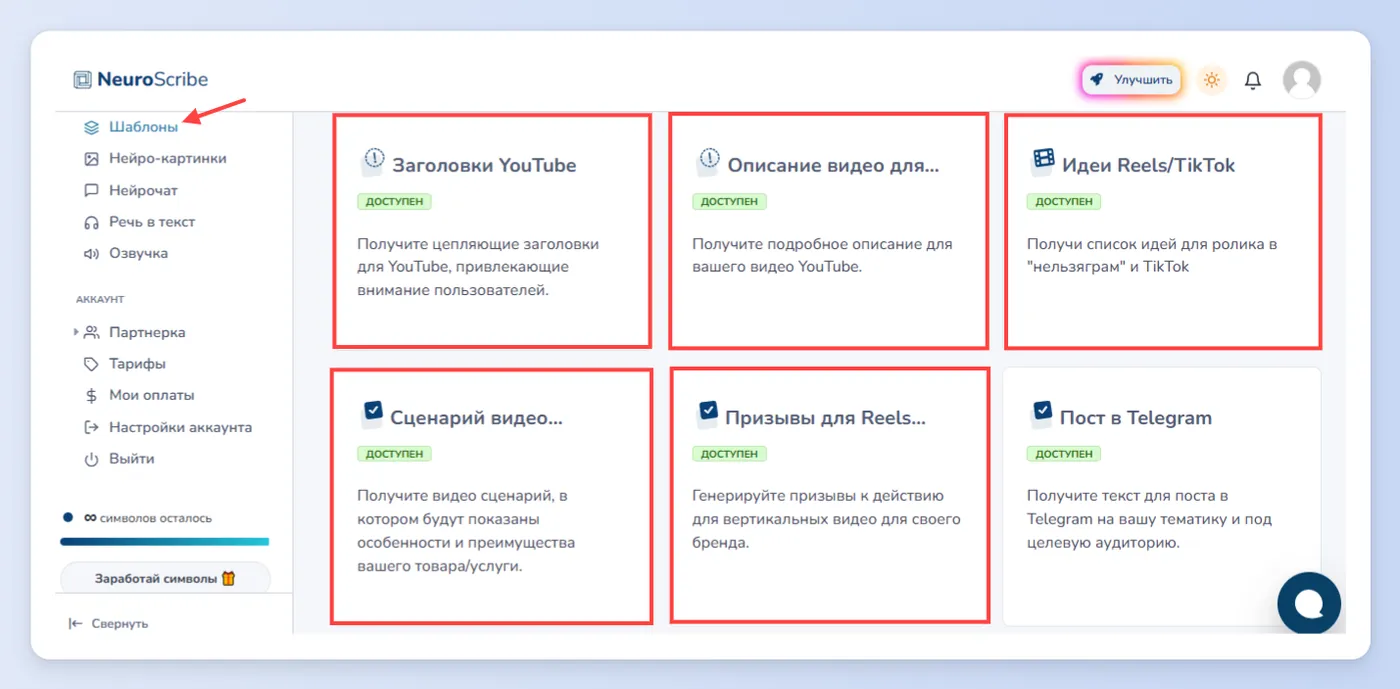
Task: Open Призывы для Reels... template title
Action: [826, 418]
